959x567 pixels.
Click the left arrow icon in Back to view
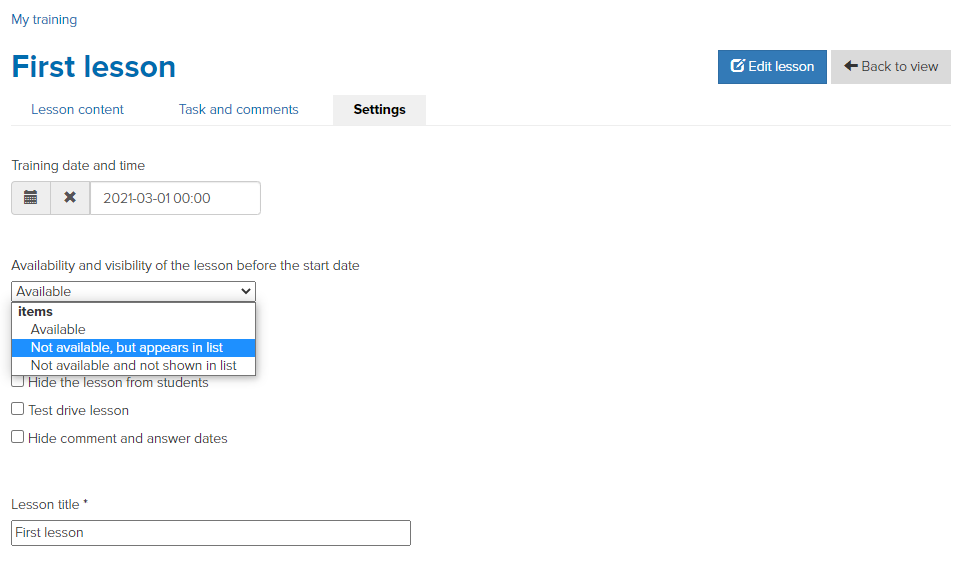pos(851,65)
